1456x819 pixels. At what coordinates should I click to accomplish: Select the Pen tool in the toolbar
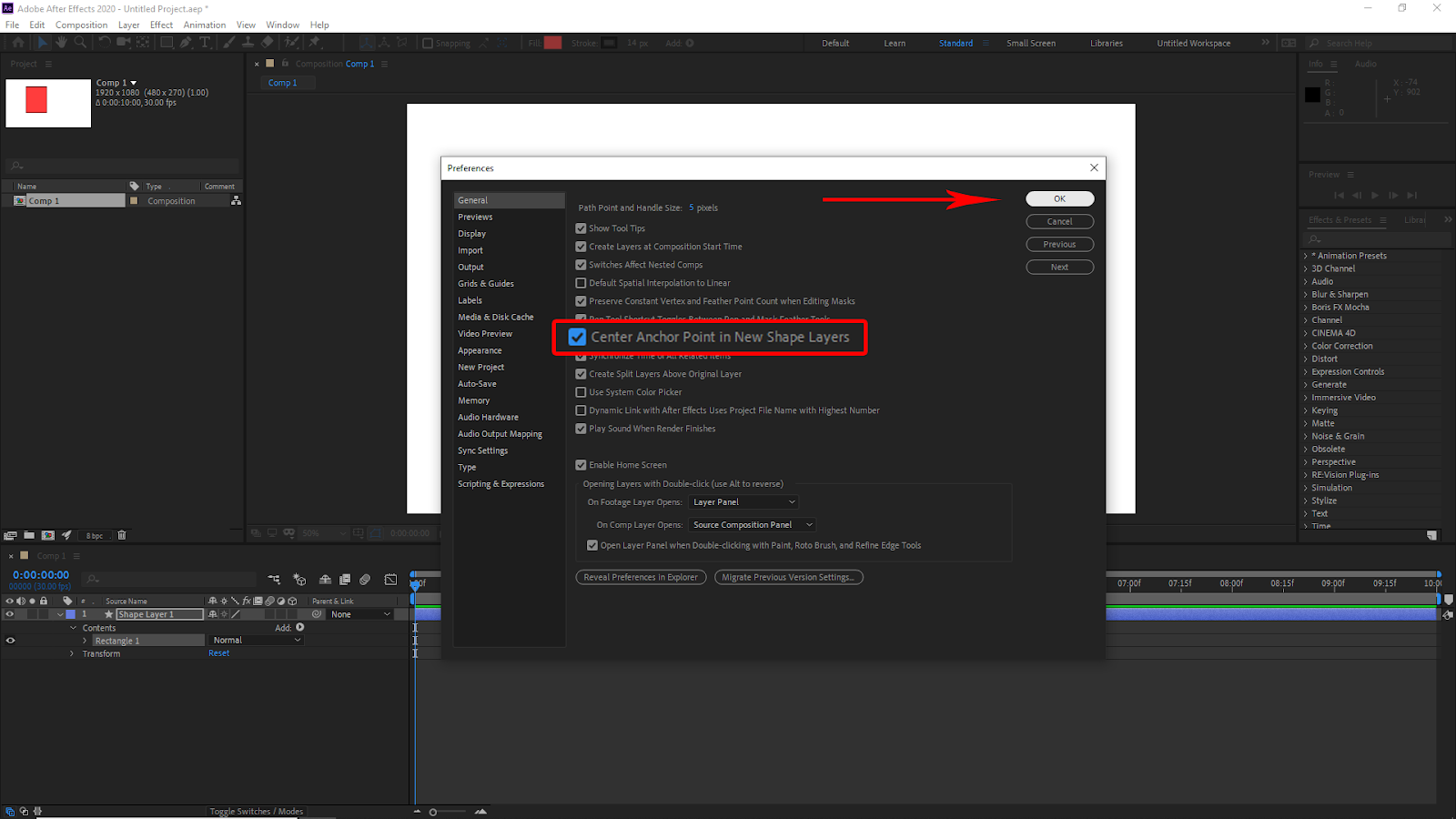[186, 43]
